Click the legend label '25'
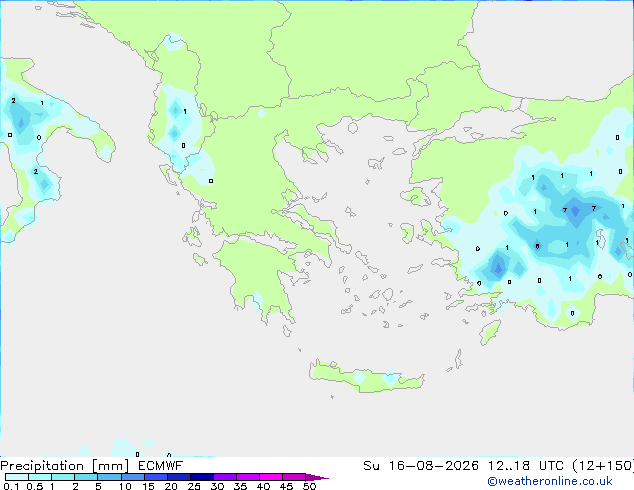634x490 pixels. tap(194, 486)
